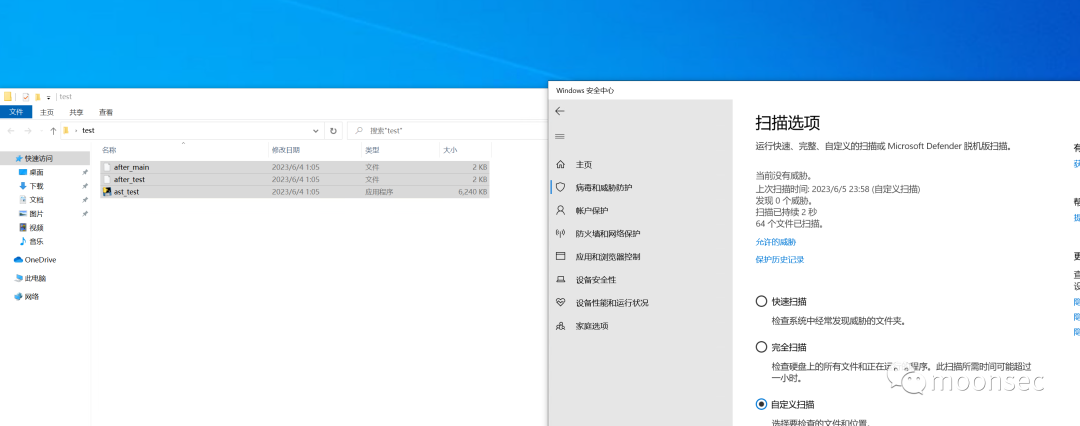Click the heart icon for 设备性能和运行状况
This screenshot has height=426, width=1080.
click(x=560, y=303)
